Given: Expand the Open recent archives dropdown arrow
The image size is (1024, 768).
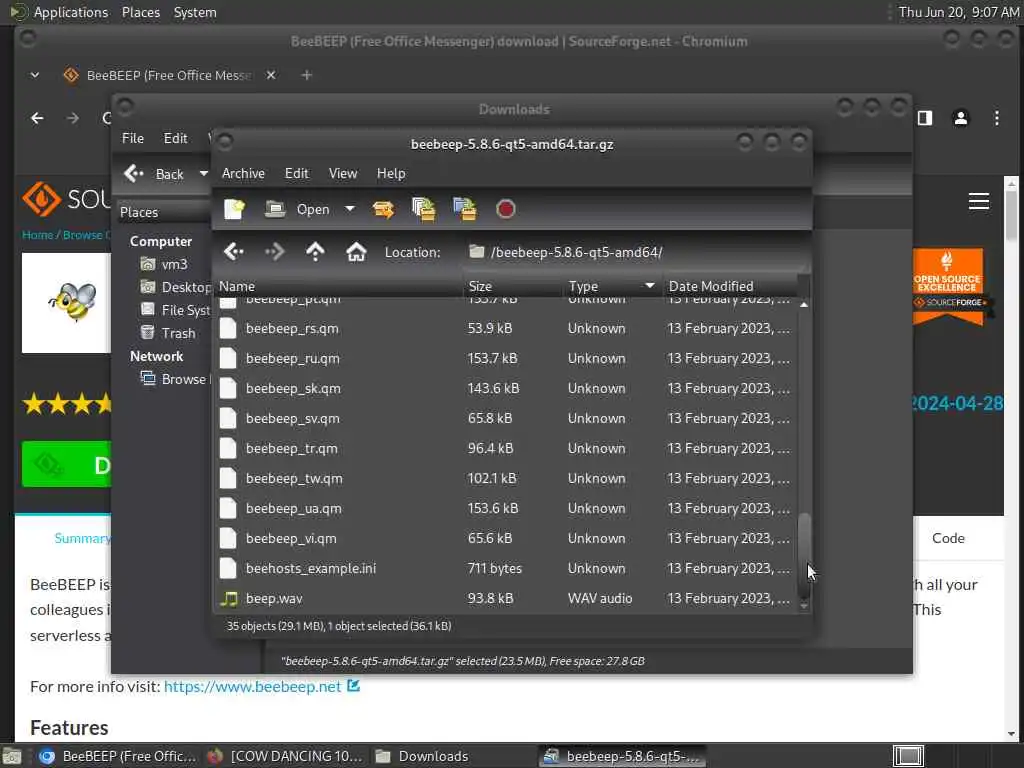Looking at the screenshot, I should 350,209.
